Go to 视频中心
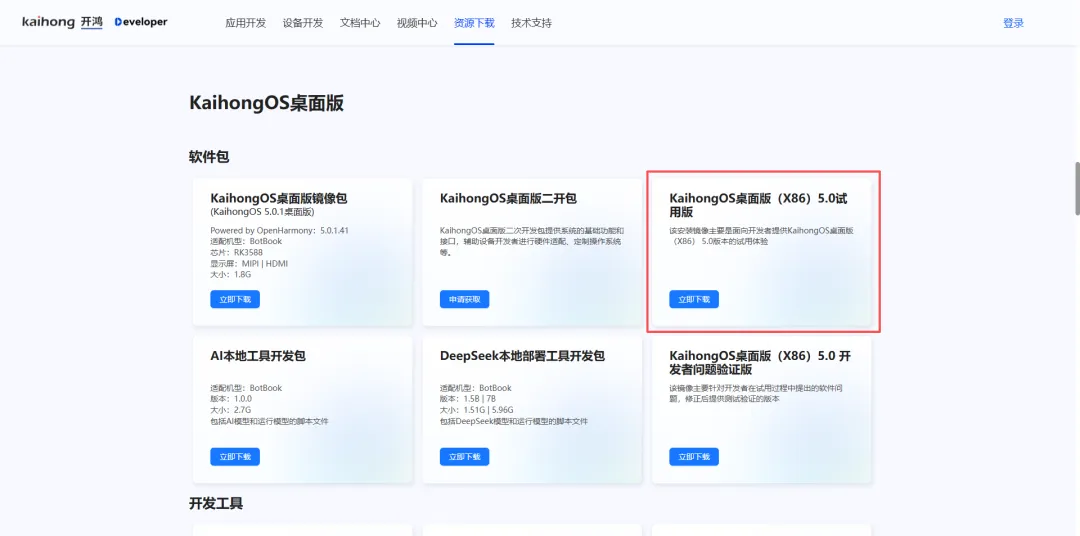 pyautogui.click(x=417, y=23)
